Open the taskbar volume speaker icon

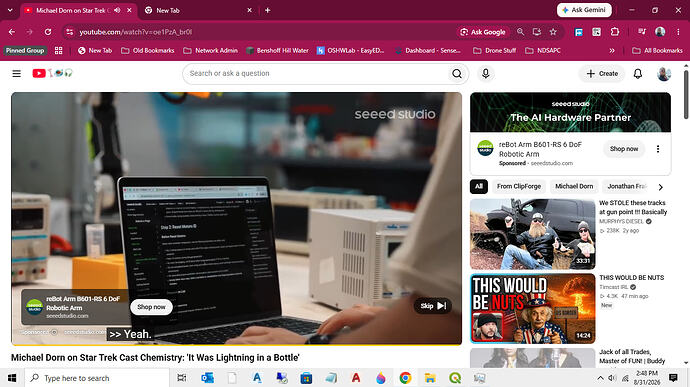pyautogui.click(x=612, y=378)
